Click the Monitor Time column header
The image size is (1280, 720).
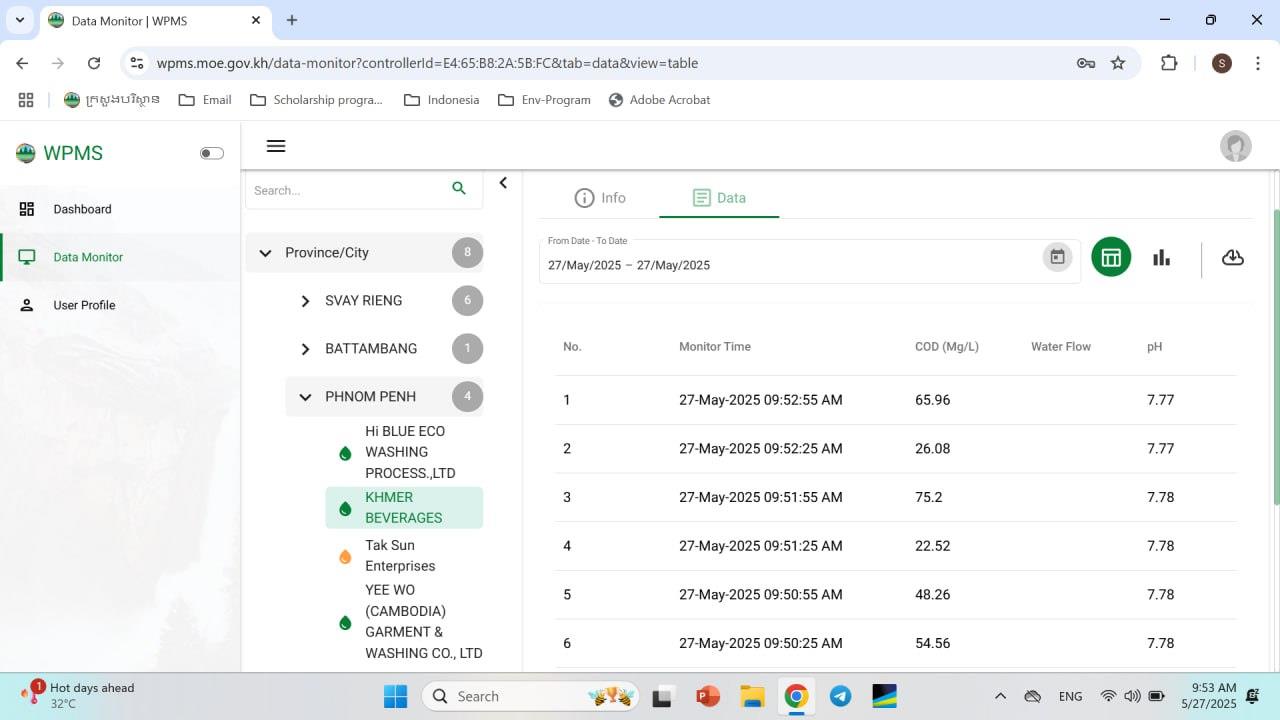[714, 347]
